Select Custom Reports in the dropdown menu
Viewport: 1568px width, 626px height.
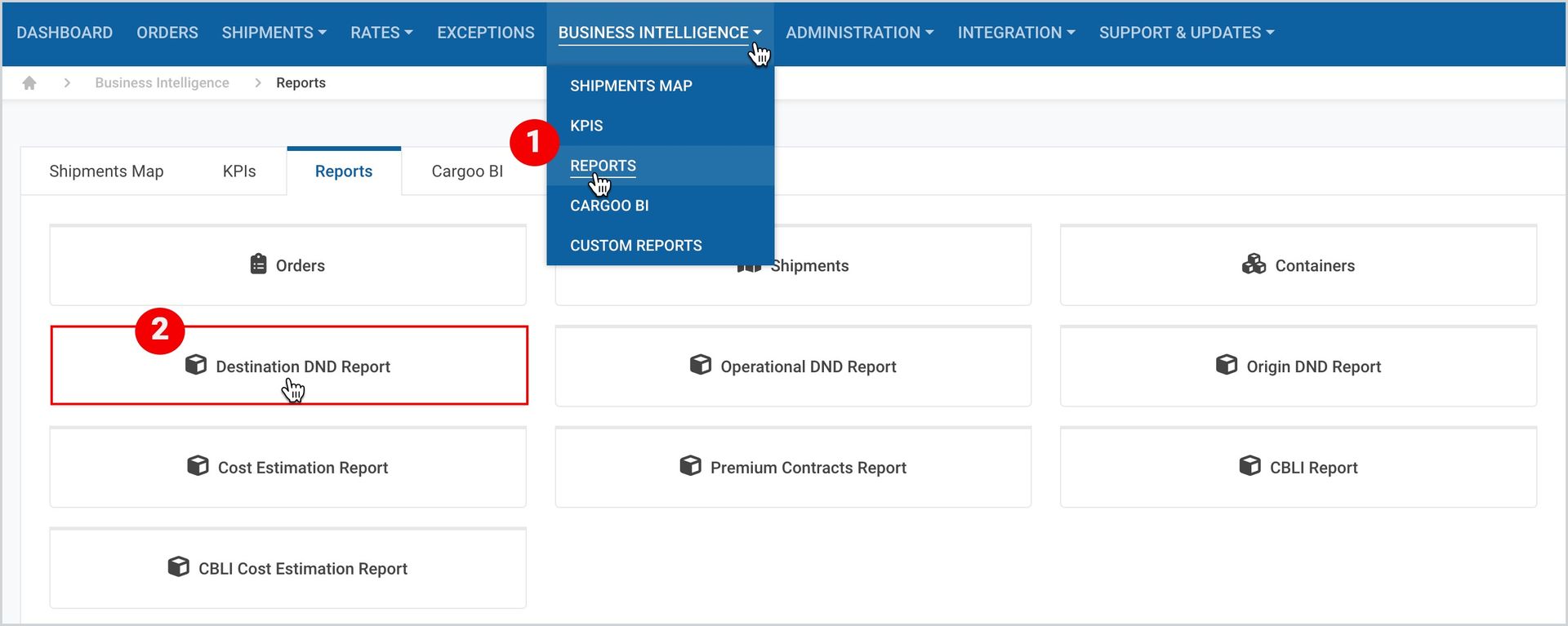660,246
